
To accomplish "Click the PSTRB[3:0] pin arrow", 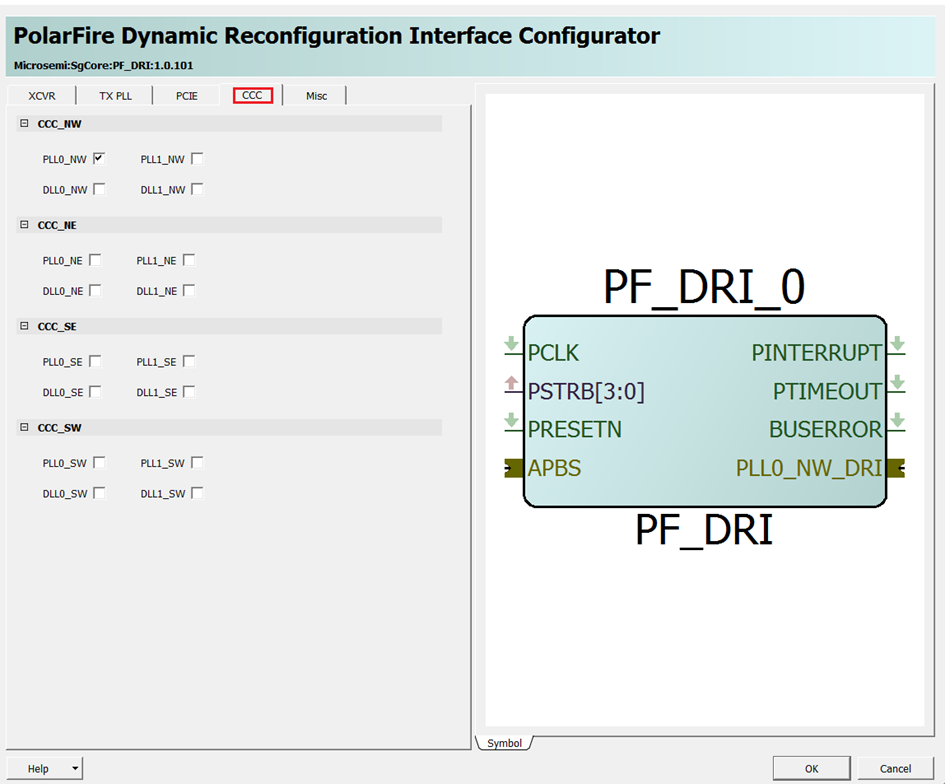I will coord(511,383).
